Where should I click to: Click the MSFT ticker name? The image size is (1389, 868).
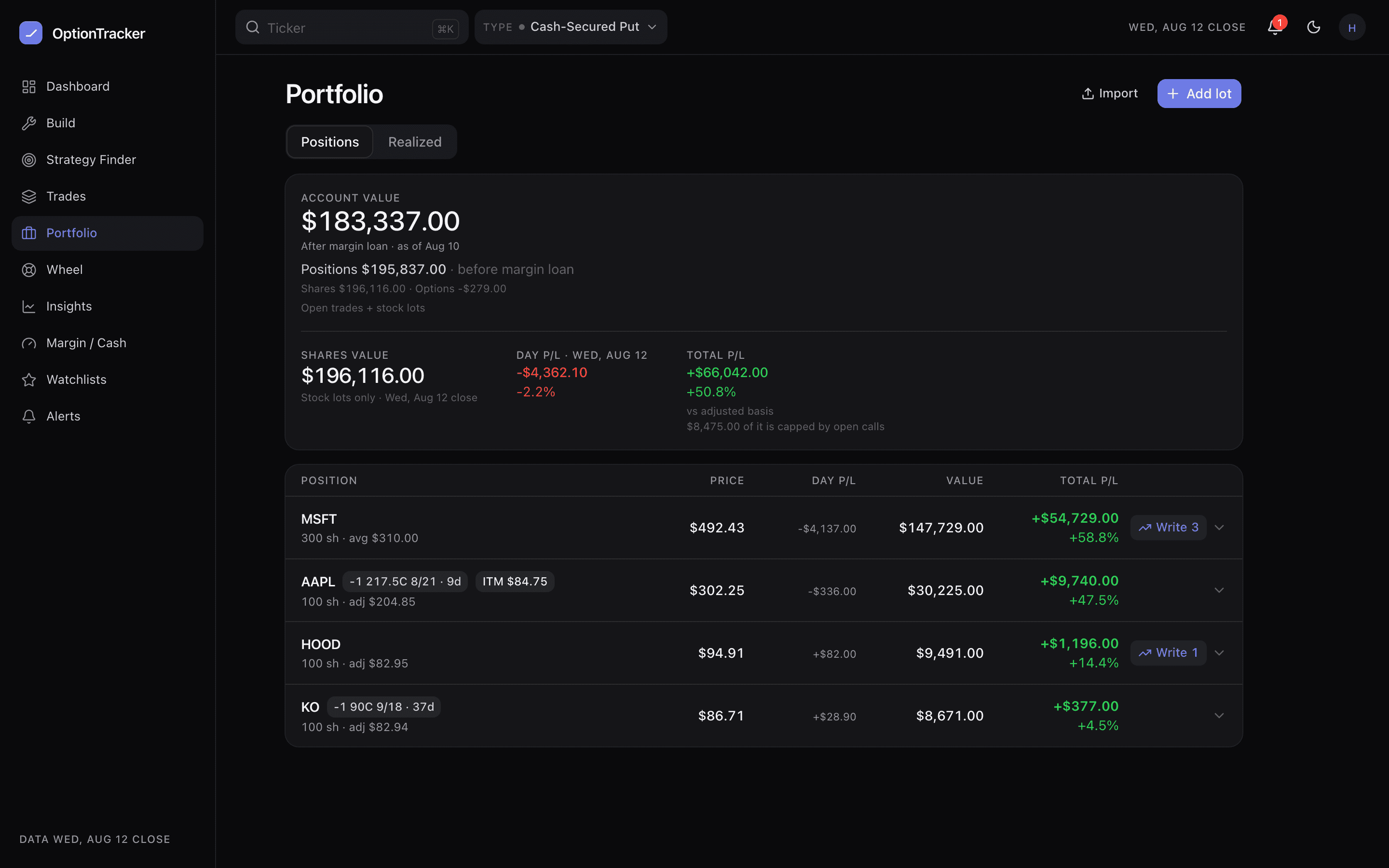tap(318, 519)
